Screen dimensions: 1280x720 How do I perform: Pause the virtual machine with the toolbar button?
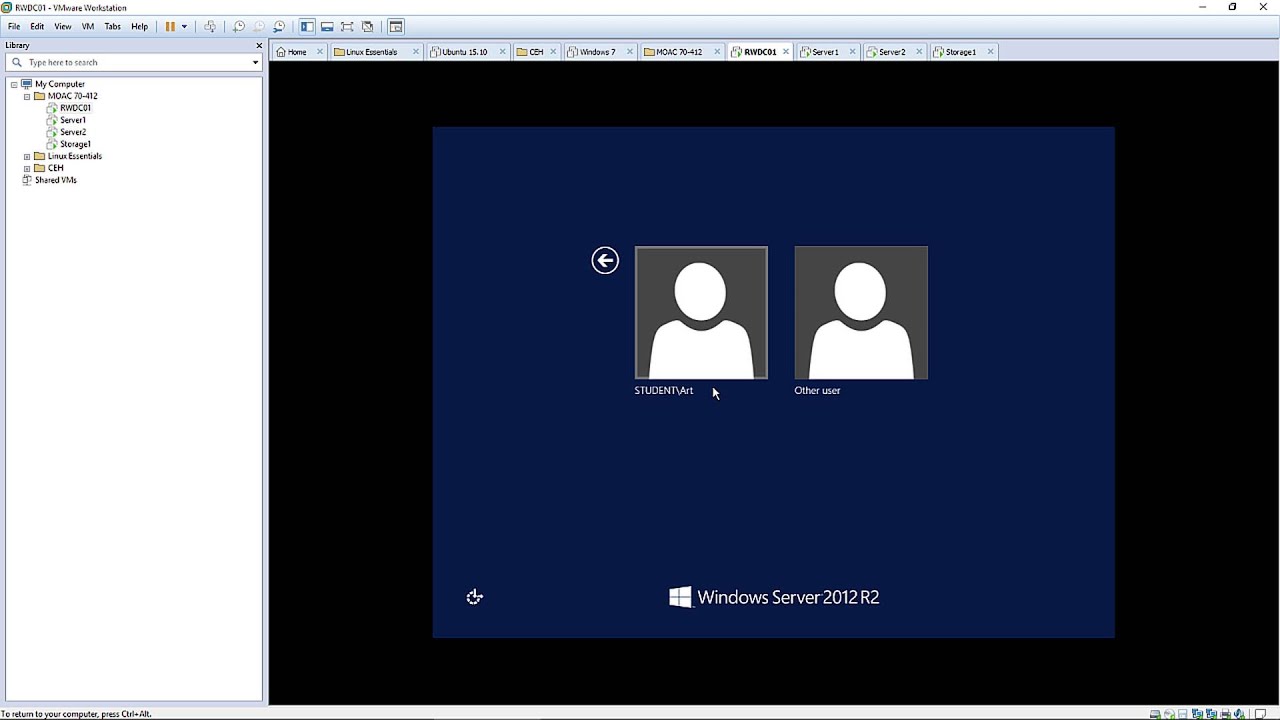click(x=170, y=26)
